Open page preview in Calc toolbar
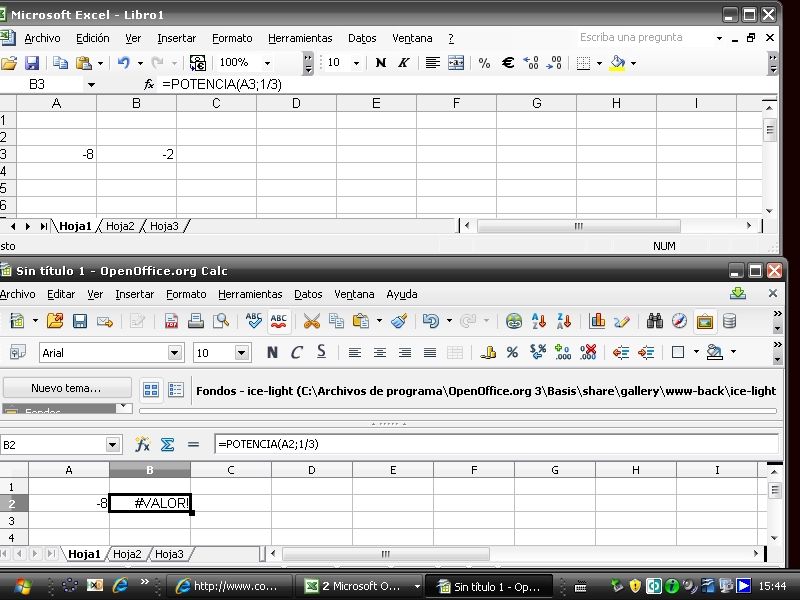This screenshot has height=600, width=800. (221, 321)
